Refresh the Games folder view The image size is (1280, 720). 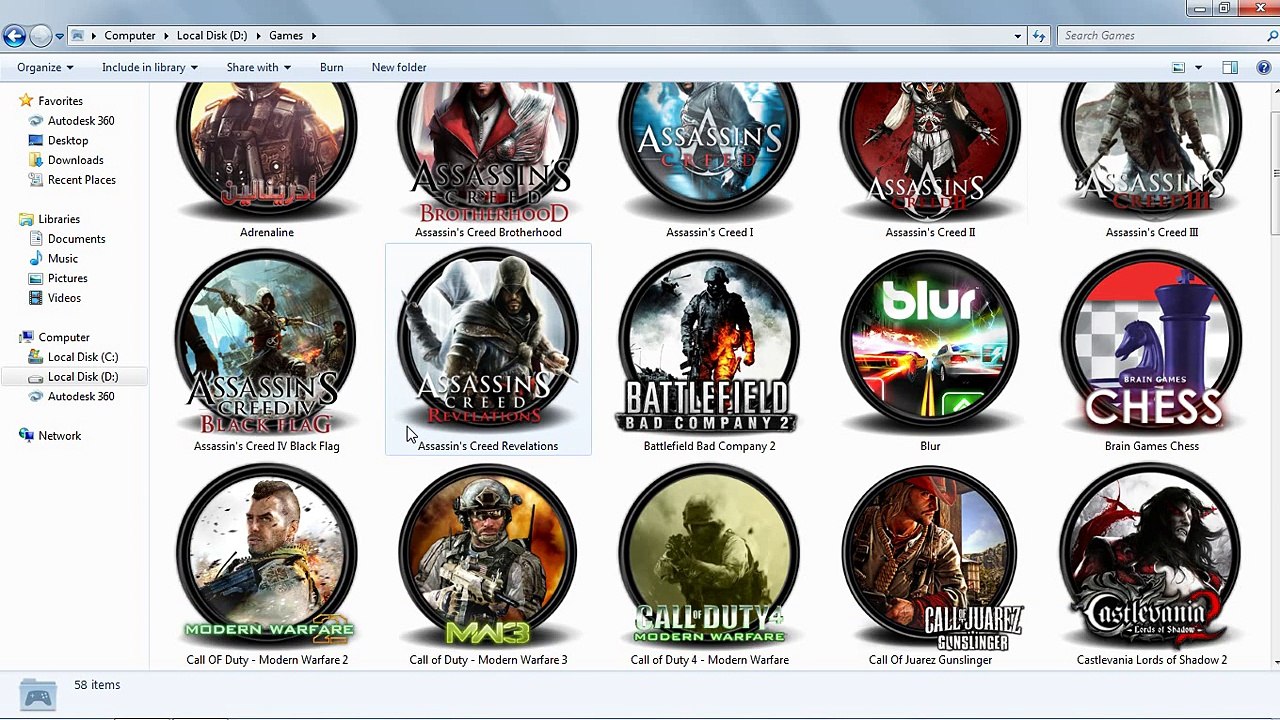[1039, 36]
